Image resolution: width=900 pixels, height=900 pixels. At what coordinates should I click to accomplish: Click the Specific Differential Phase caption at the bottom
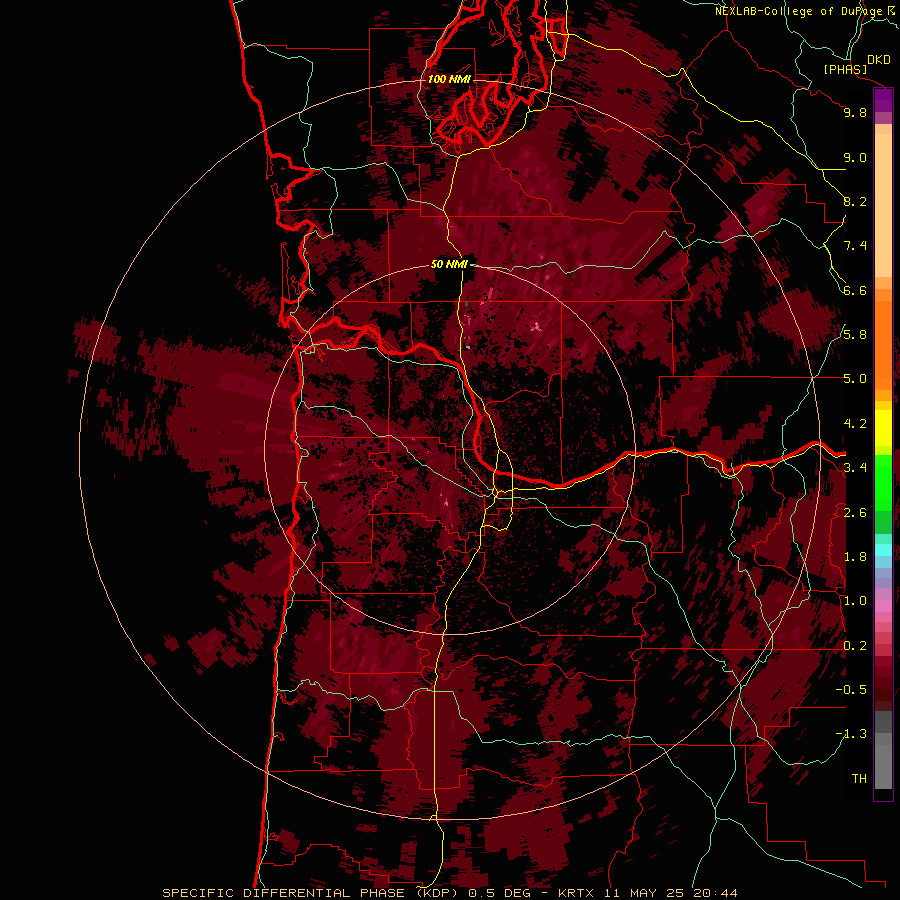click(x=449, y=893)
